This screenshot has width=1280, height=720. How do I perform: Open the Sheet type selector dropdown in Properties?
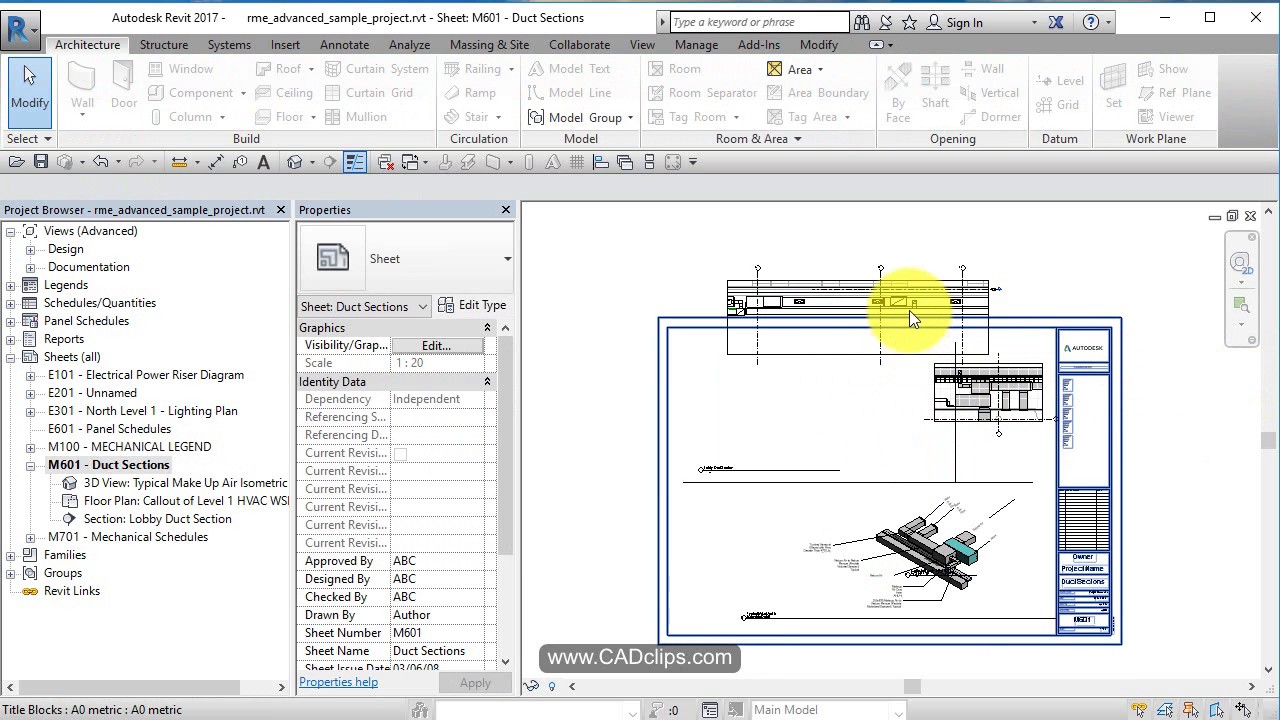click(508, 257)
